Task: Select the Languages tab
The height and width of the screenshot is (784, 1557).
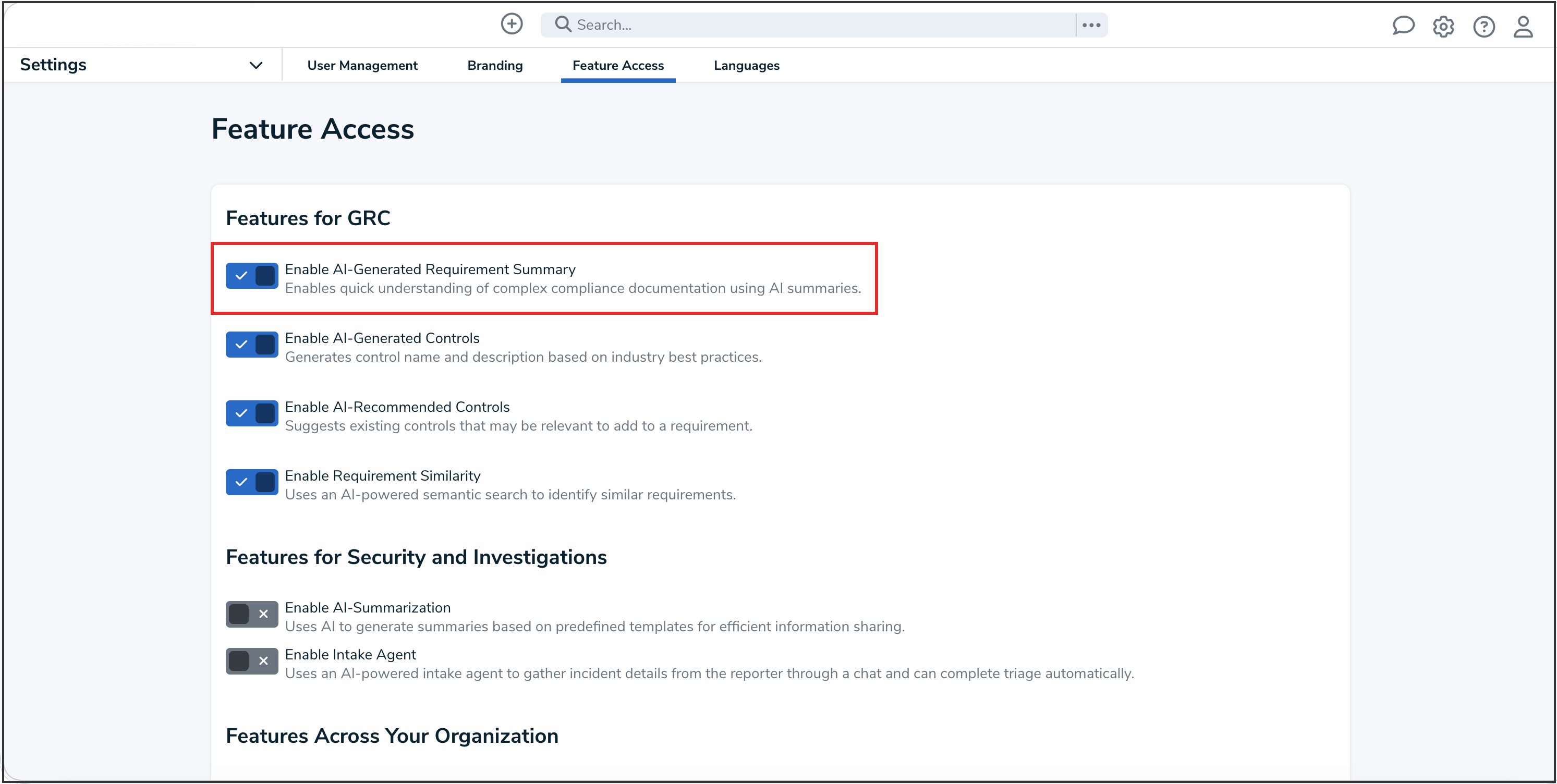Action: [x=746, y=65]
